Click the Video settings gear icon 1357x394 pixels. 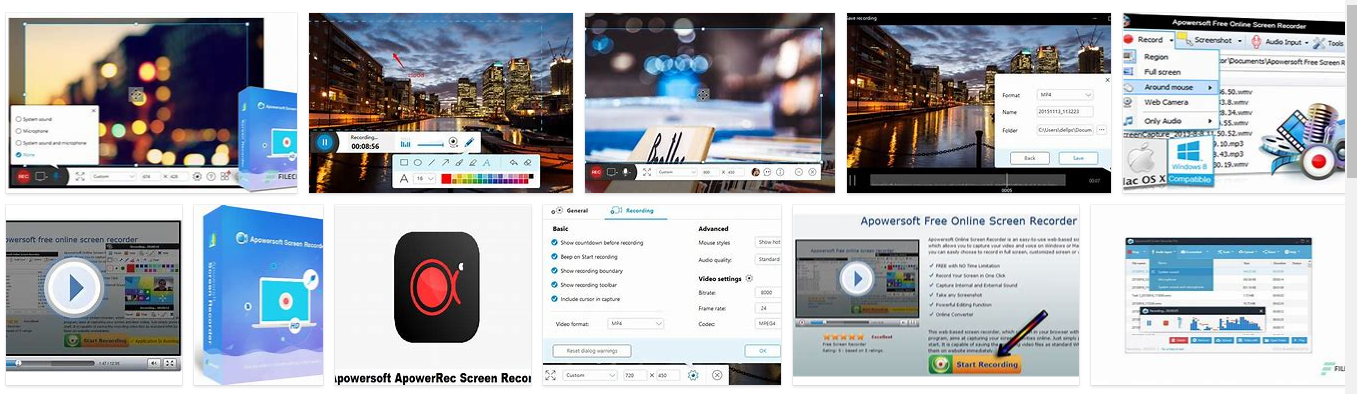[749, 278]
